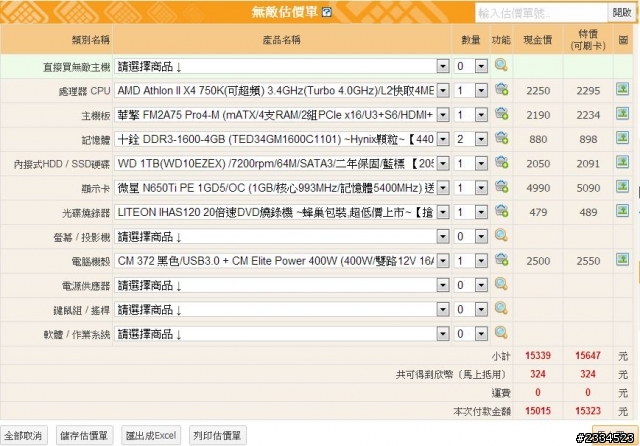
Task: Focus the 輸入估價單號 input field
Action: click(541, 13)
